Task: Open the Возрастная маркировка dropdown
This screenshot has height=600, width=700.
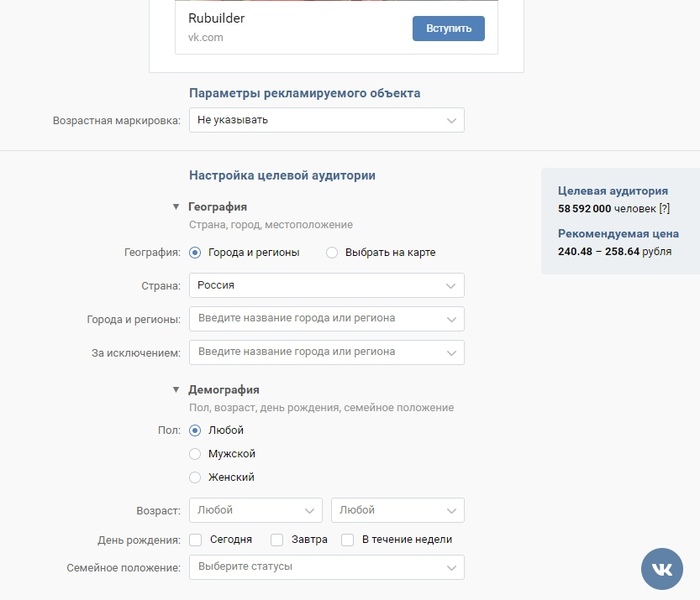Action: coord(326,120)
